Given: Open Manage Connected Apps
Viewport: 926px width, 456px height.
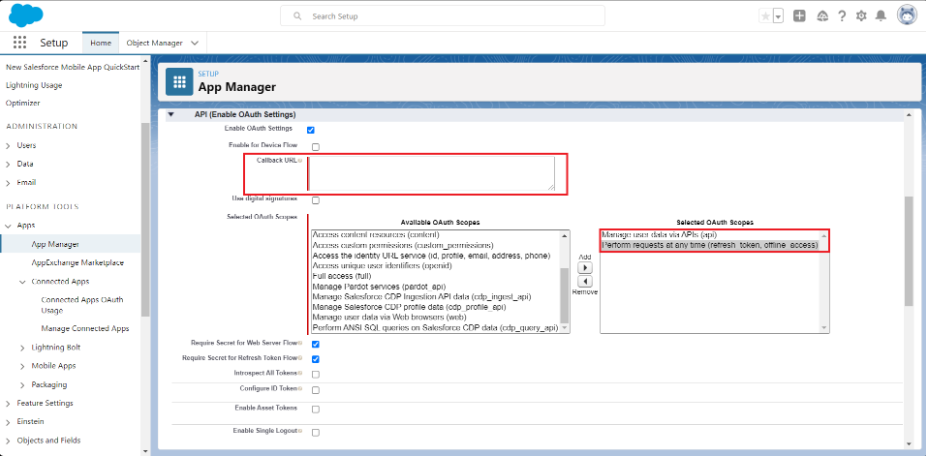Looking at the screenshot, I should [x=85, y=328].
